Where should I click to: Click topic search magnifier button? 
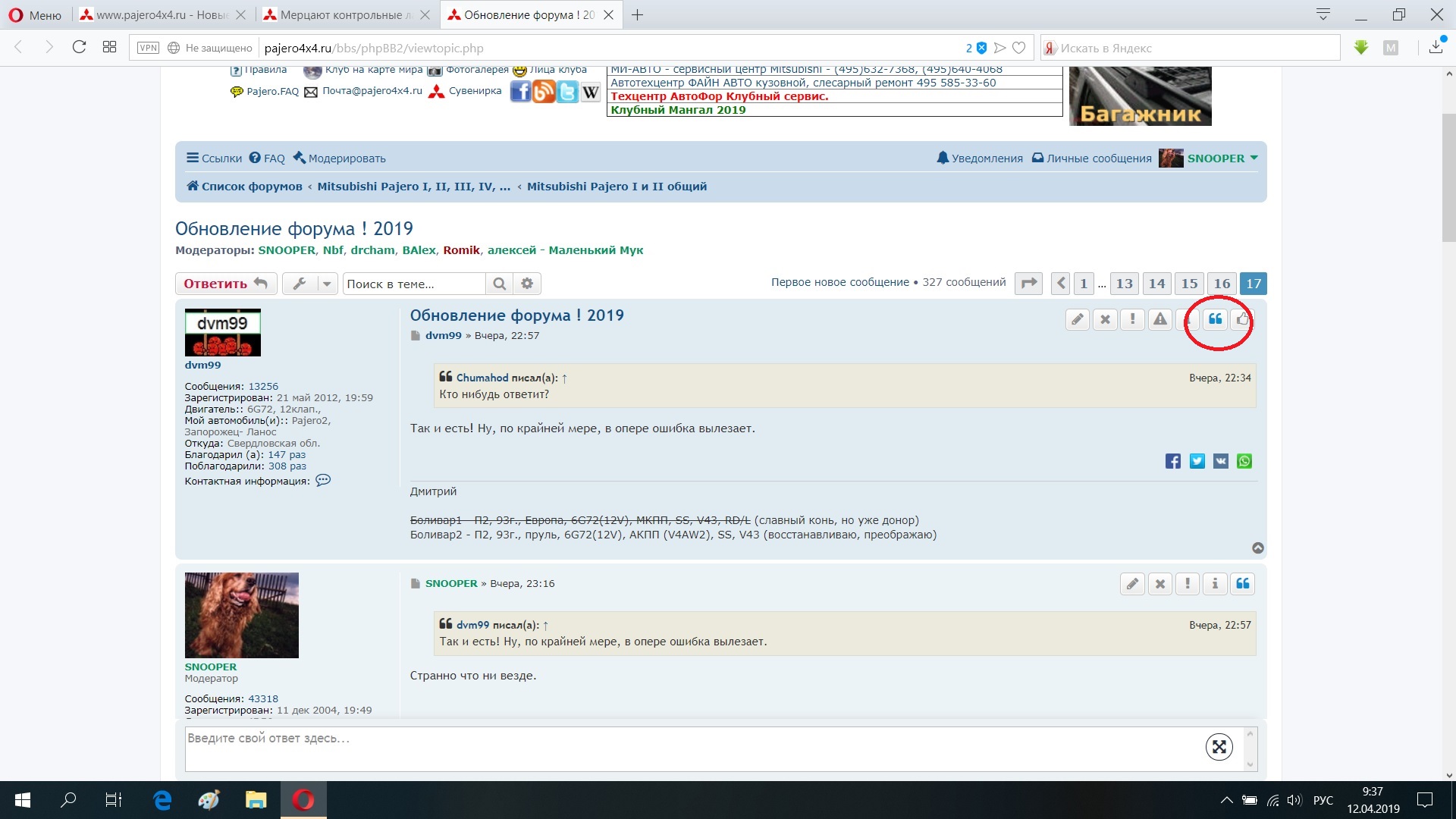tap(499, 284)
